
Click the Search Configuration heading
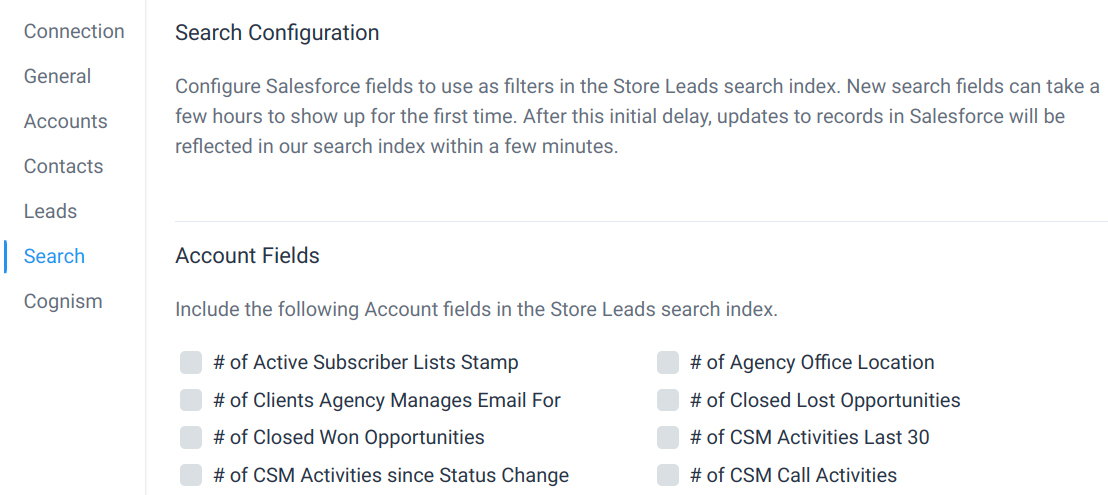pyautogui.click(x=277, y=32)
